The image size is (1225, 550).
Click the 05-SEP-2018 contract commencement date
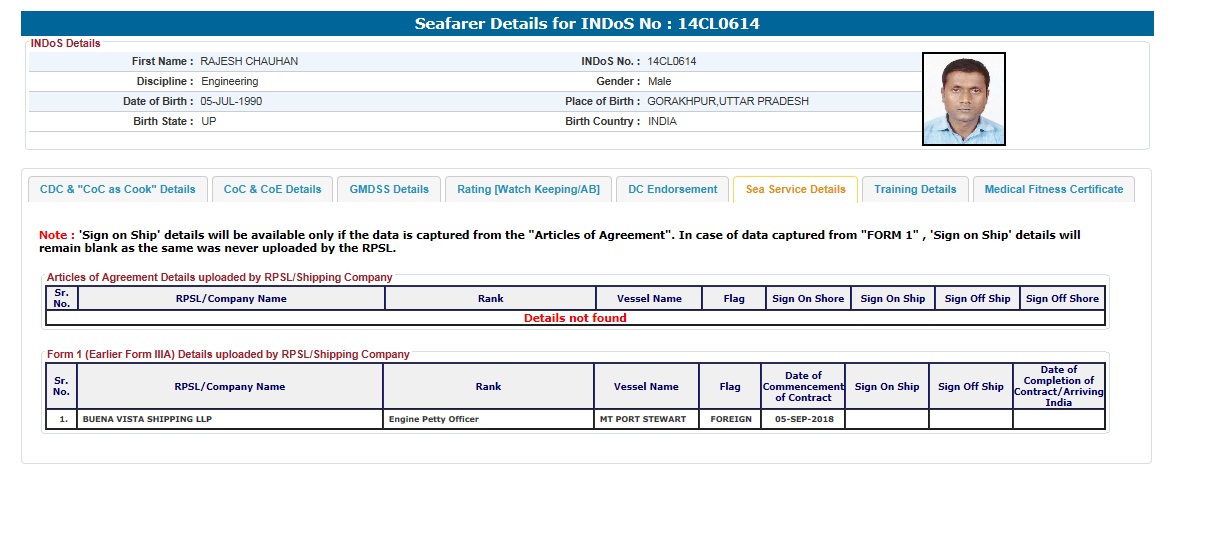click(803, 419)
